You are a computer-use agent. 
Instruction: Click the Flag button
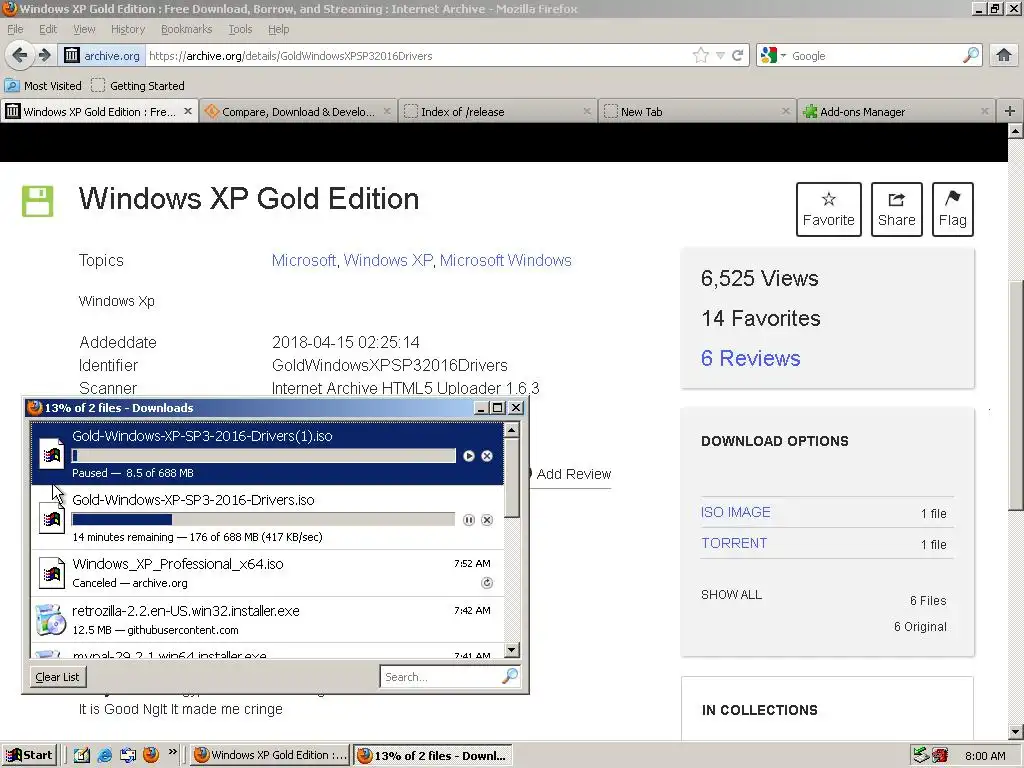pyautogui.click(x=953, y=209)
